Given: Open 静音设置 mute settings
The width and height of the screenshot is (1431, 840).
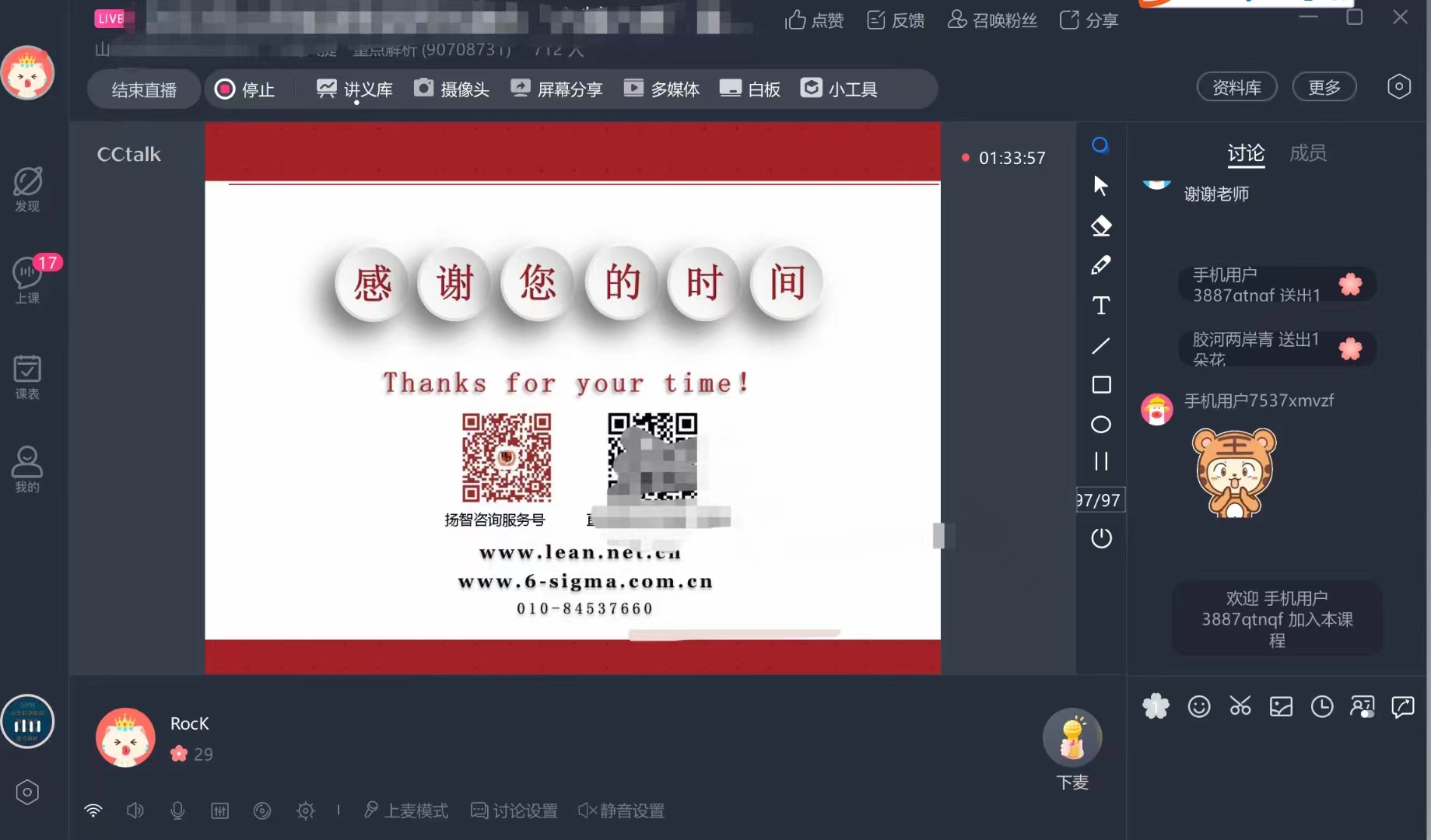Looking at the screenshot, I should (621, 811).
